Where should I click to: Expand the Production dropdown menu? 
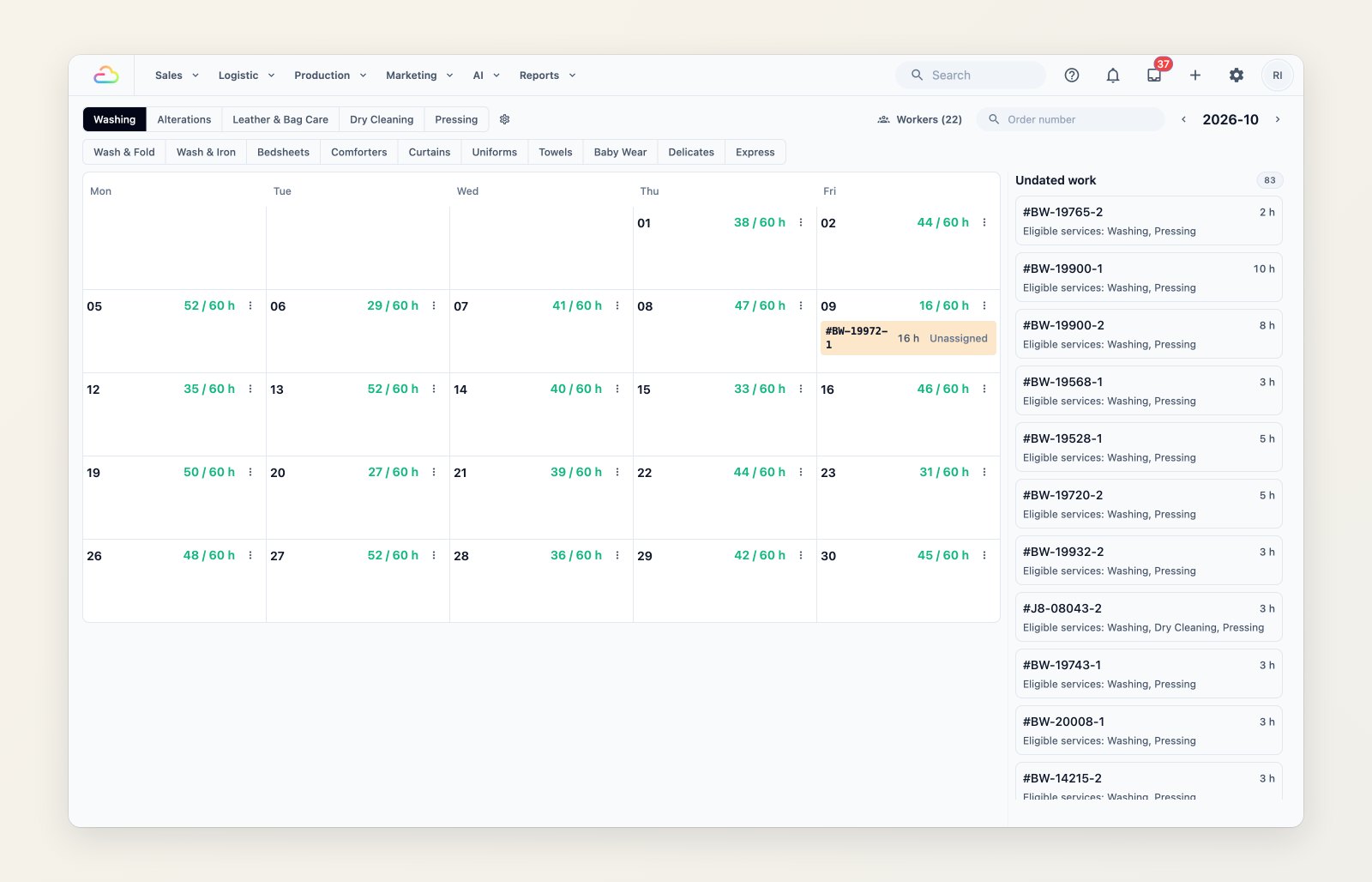pyautogui.click(x=330, y=76)
